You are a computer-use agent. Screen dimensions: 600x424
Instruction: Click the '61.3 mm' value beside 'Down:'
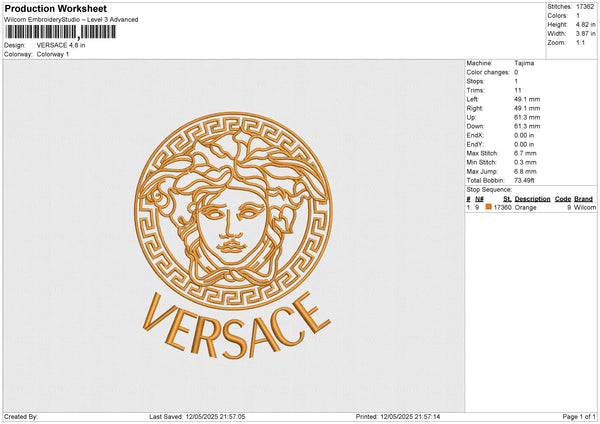[527, 126]
